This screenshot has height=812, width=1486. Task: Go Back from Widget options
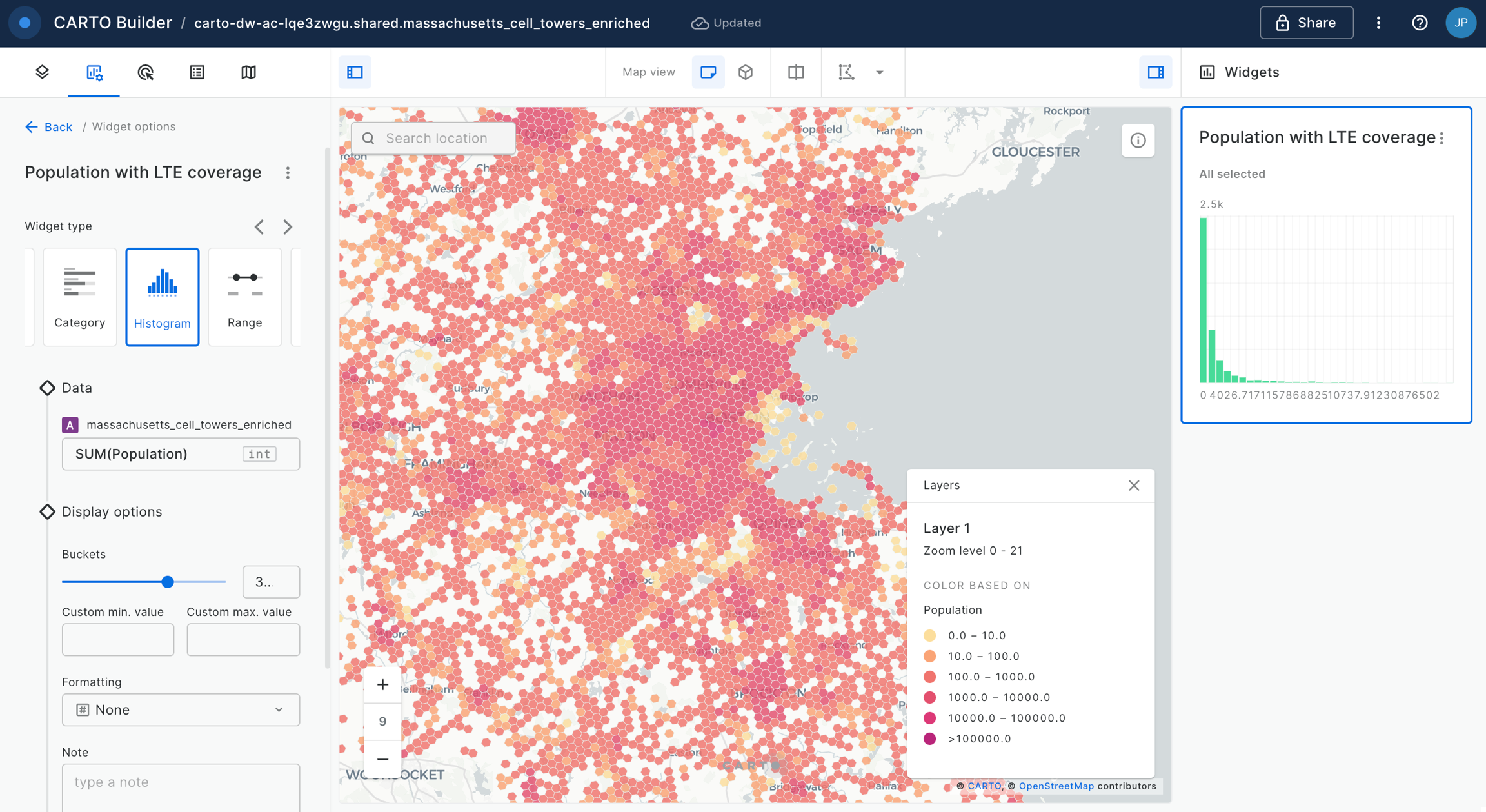49,127
